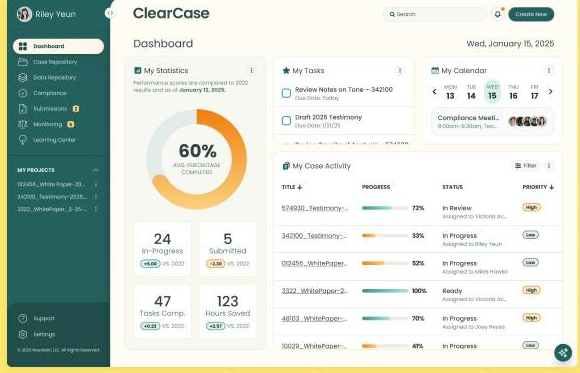Screen dimensions: 580x373
Task: Open the Compliance Meeting calendar event
Action: point(492,121)
